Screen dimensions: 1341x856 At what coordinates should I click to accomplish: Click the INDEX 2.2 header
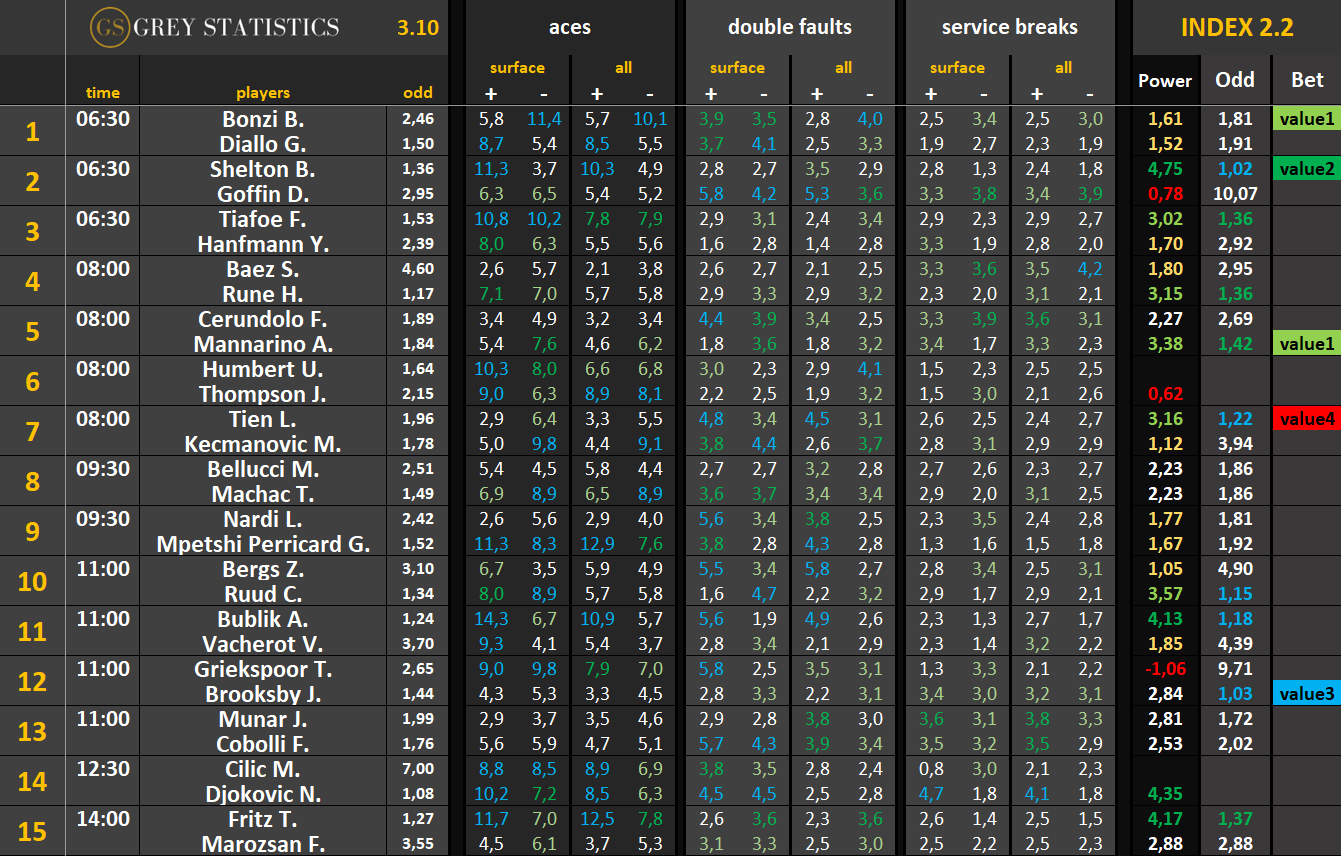point(1237,27)
